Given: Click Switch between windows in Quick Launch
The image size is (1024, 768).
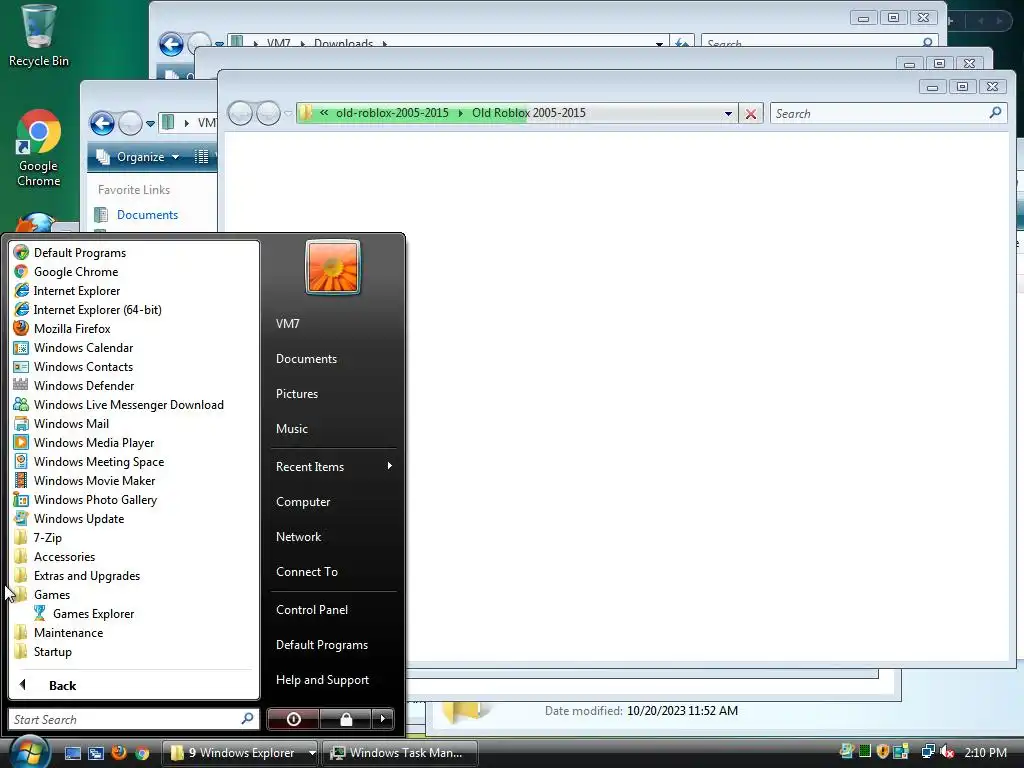Looking at the screenshot, I should pyautogui.click(x=96, y=753).
